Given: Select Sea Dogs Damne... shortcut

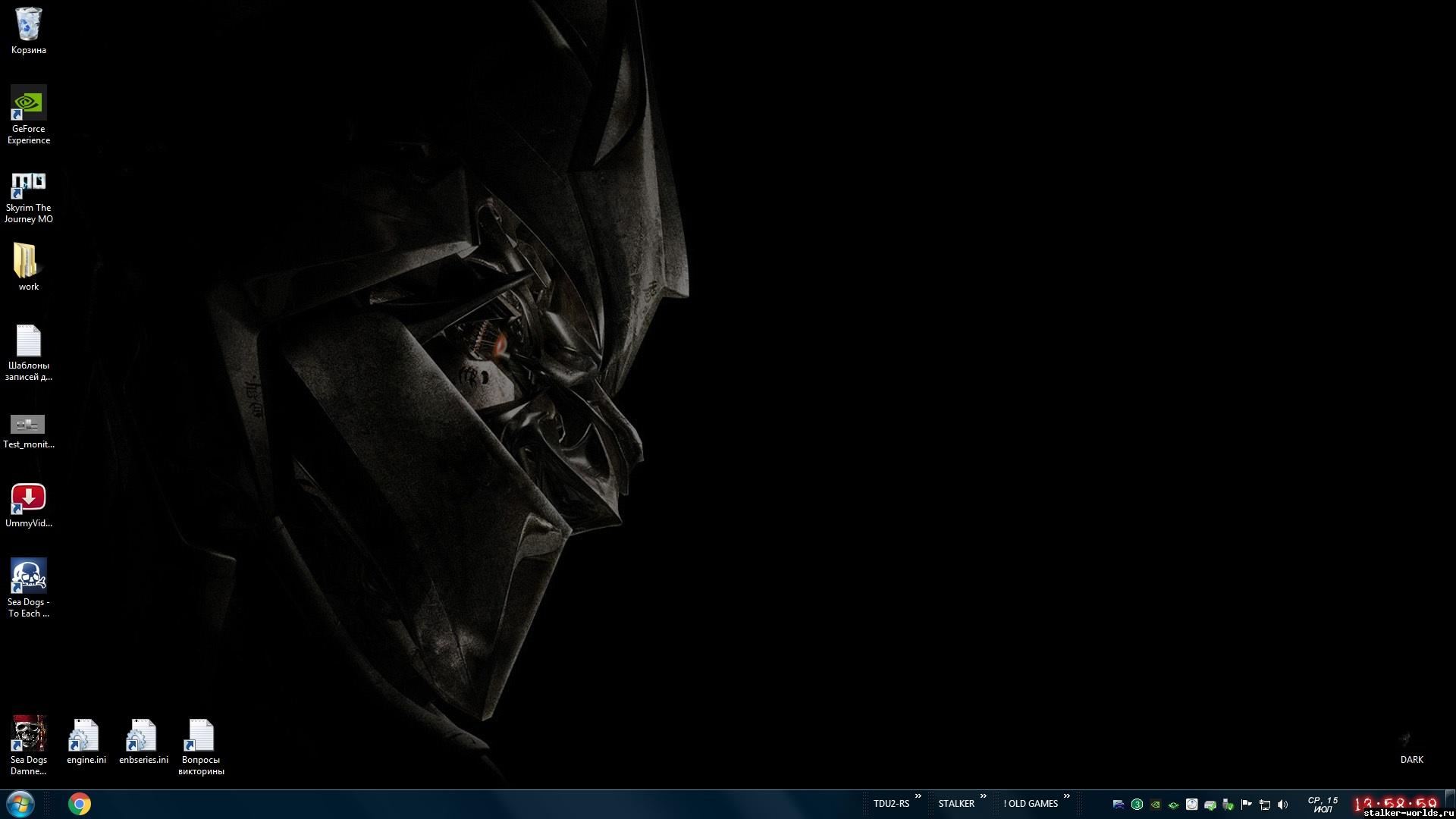Looking at the screenshot, I should tap(28, 745).
